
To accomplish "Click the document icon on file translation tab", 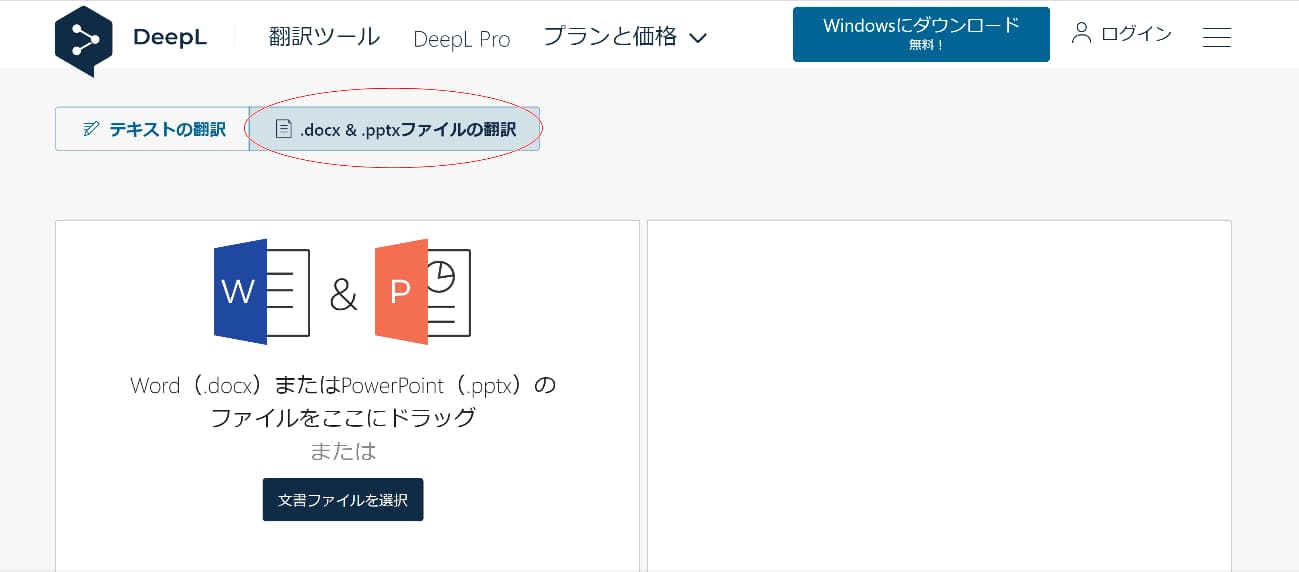I will tap(284, 129).
